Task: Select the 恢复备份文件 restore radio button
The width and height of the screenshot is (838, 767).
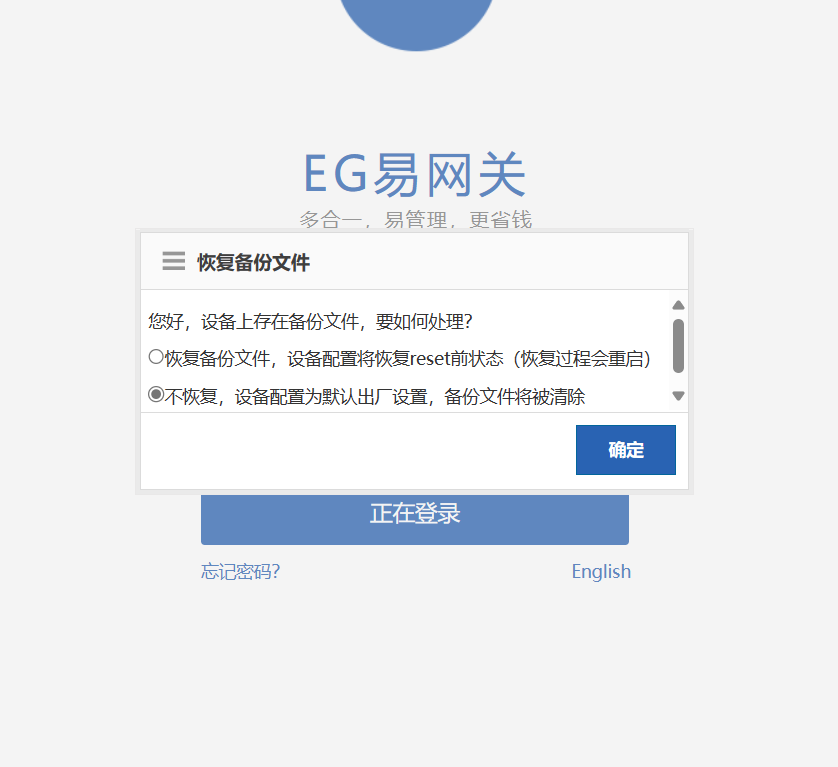Action: point(156,357)
